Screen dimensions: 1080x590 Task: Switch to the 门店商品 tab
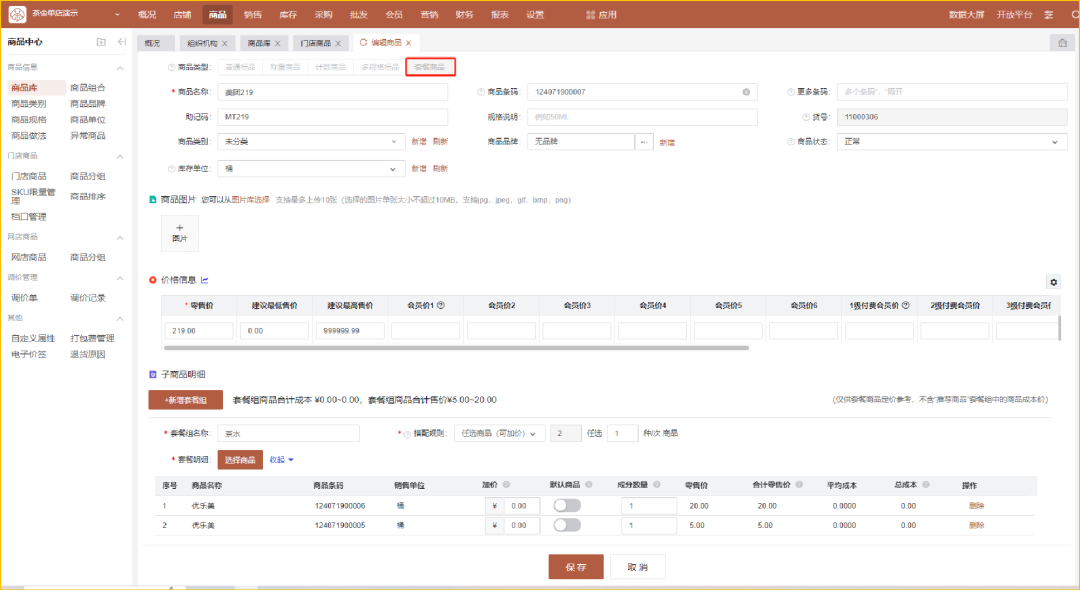(x=316, y=43)
